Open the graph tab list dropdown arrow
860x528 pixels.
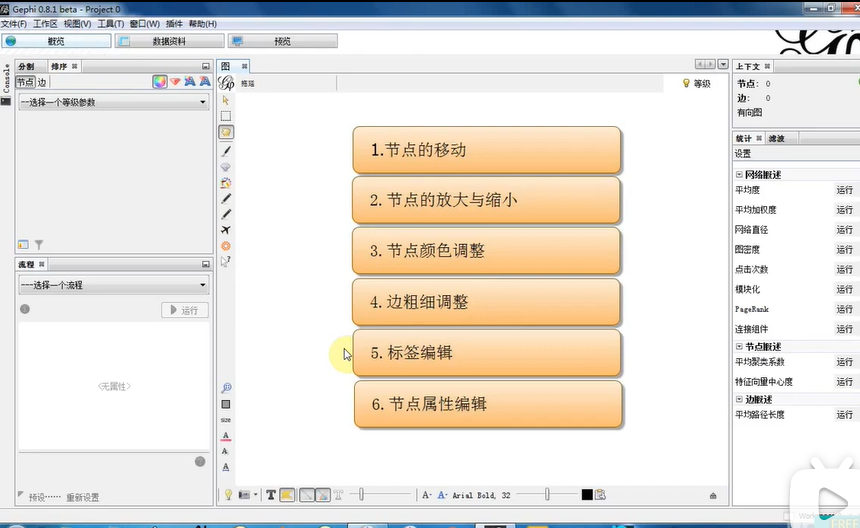(723, 65)
